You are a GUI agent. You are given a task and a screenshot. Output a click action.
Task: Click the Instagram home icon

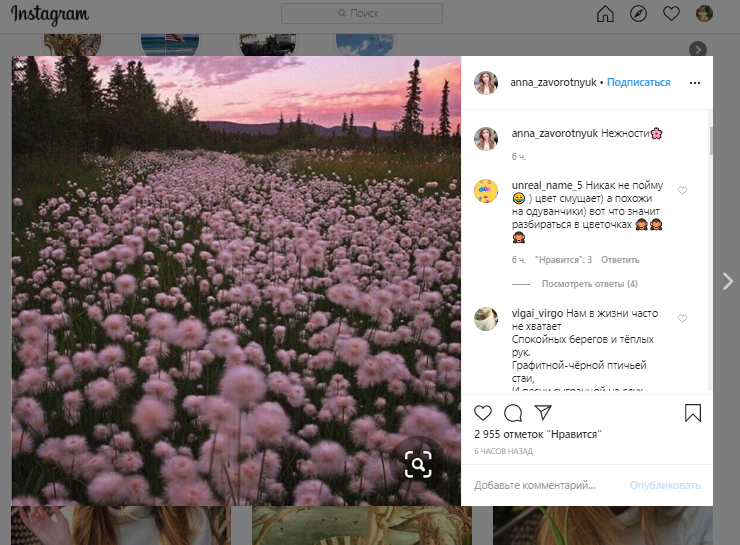(605, 14)
